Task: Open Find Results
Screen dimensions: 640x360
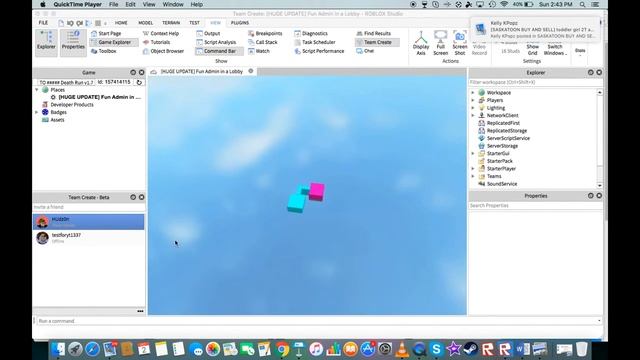Action: point(373,33)
